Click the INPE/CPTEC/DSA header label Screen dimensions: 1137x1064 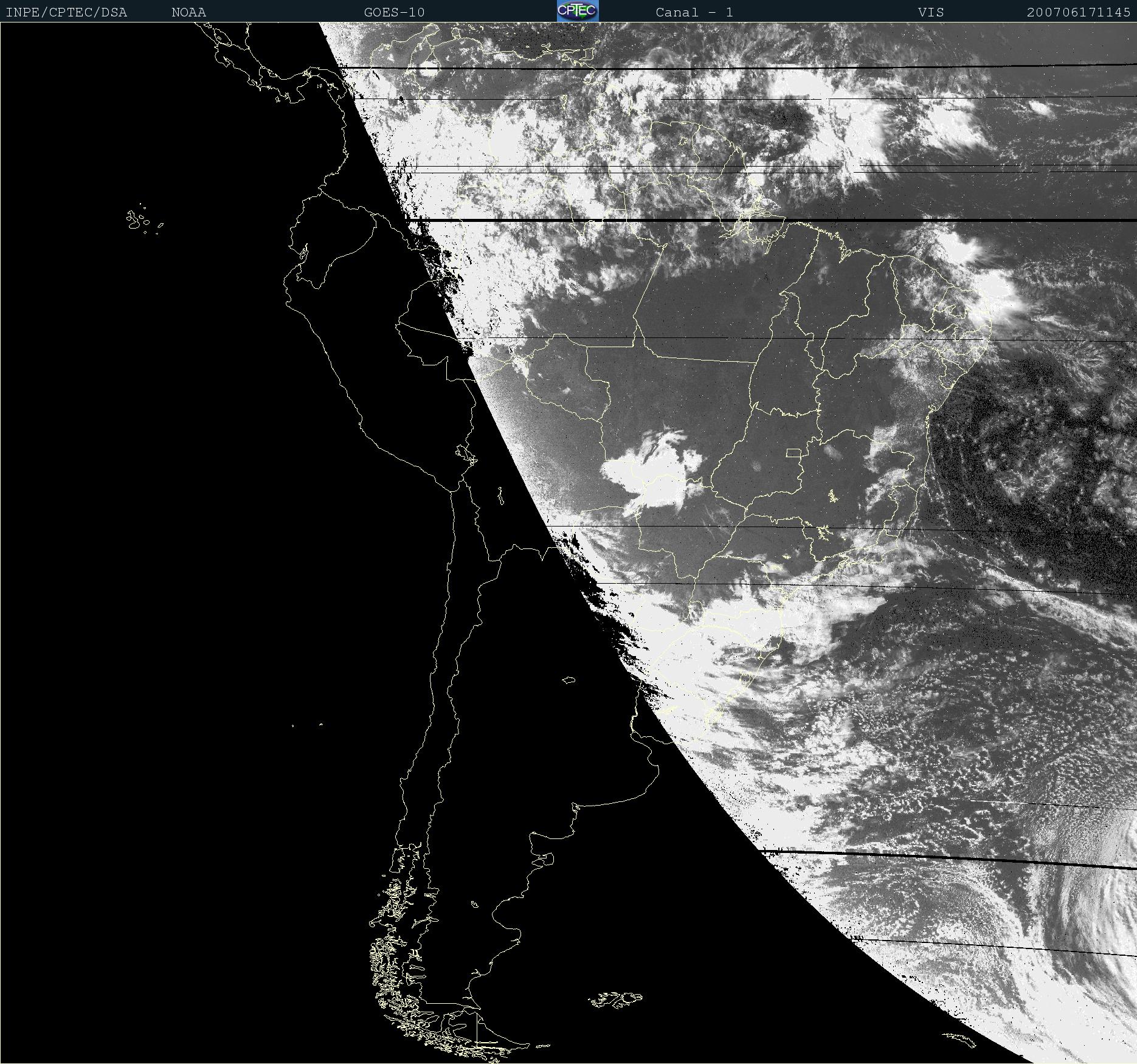click(x=66, y=13)
